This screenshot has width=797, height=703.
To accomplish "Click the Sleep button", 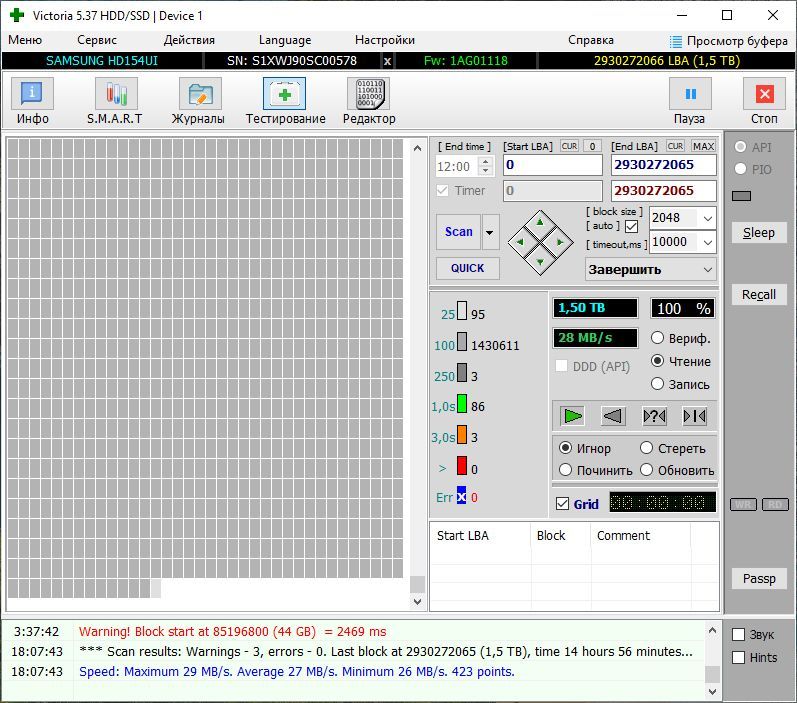I will pyautogui.click(x=759, y=232).
